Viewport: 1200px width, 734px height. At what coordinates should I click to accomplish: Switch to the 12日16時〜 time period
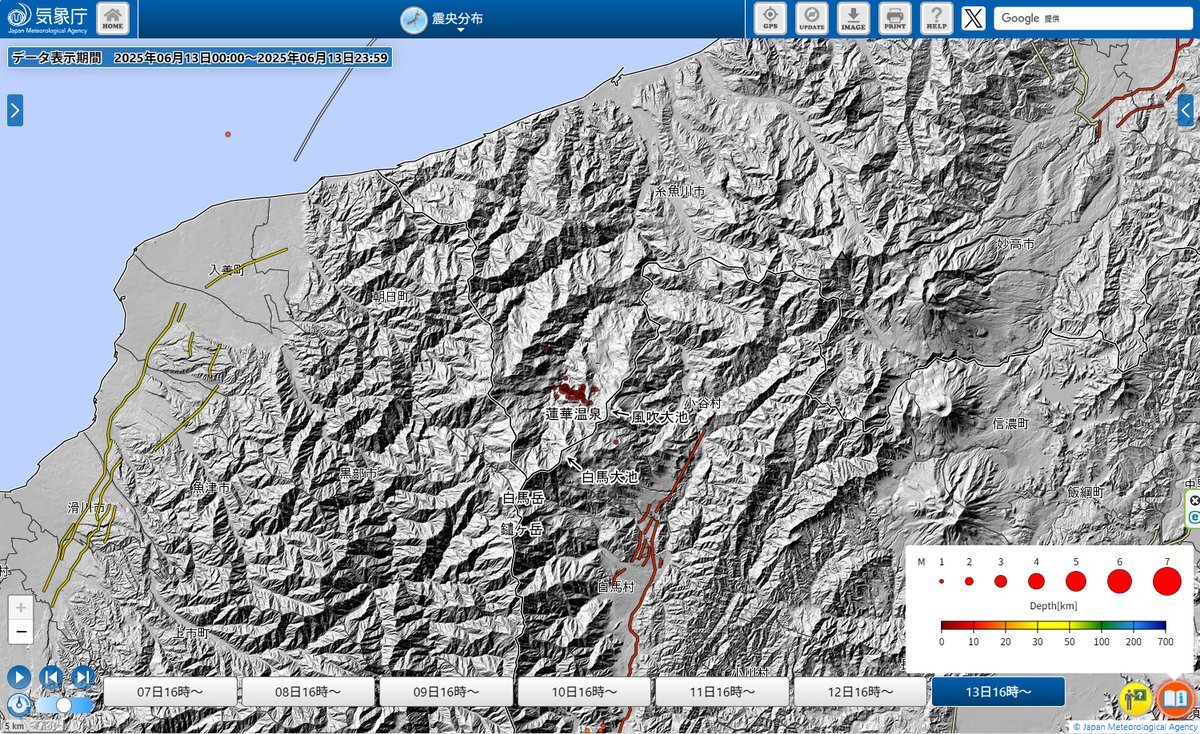coord(860,692)
